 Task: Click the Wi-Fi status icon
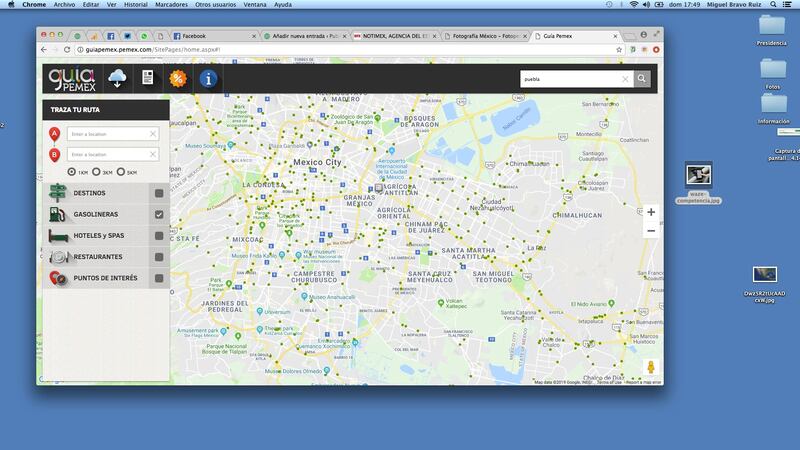pos(634,4)
